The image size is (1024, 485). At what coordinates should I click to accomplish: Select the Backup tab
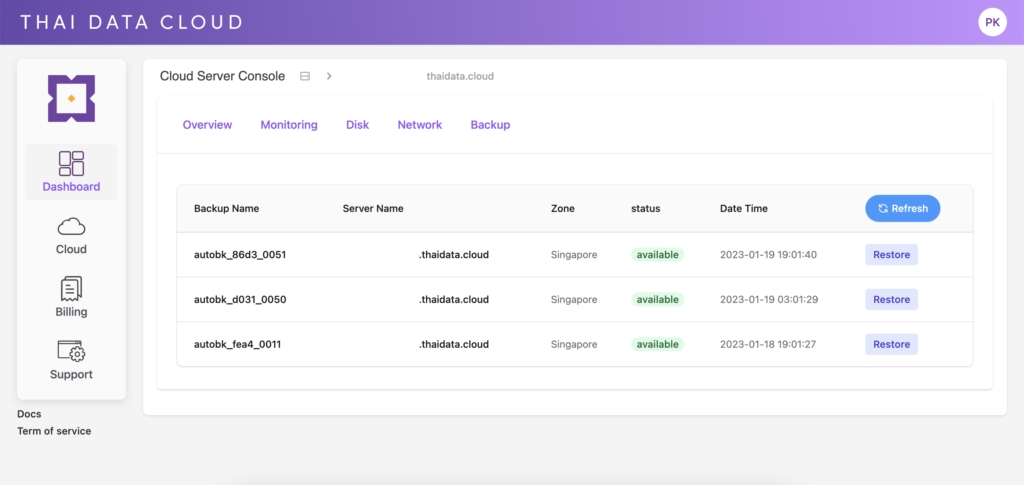(490, 125)
